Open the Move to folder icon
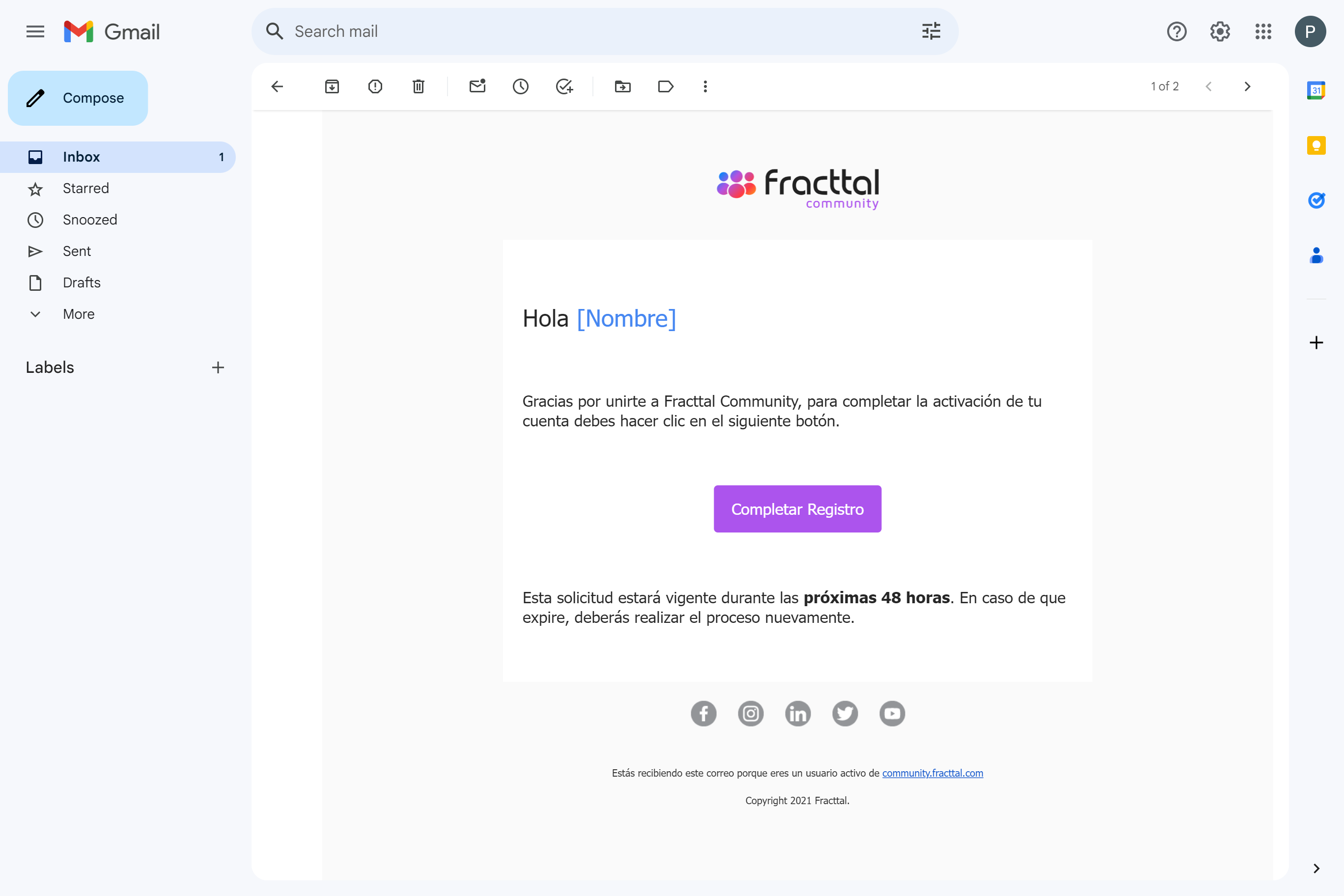The height and width of the screenshot is (896, 1344). [x=623, y=86]
